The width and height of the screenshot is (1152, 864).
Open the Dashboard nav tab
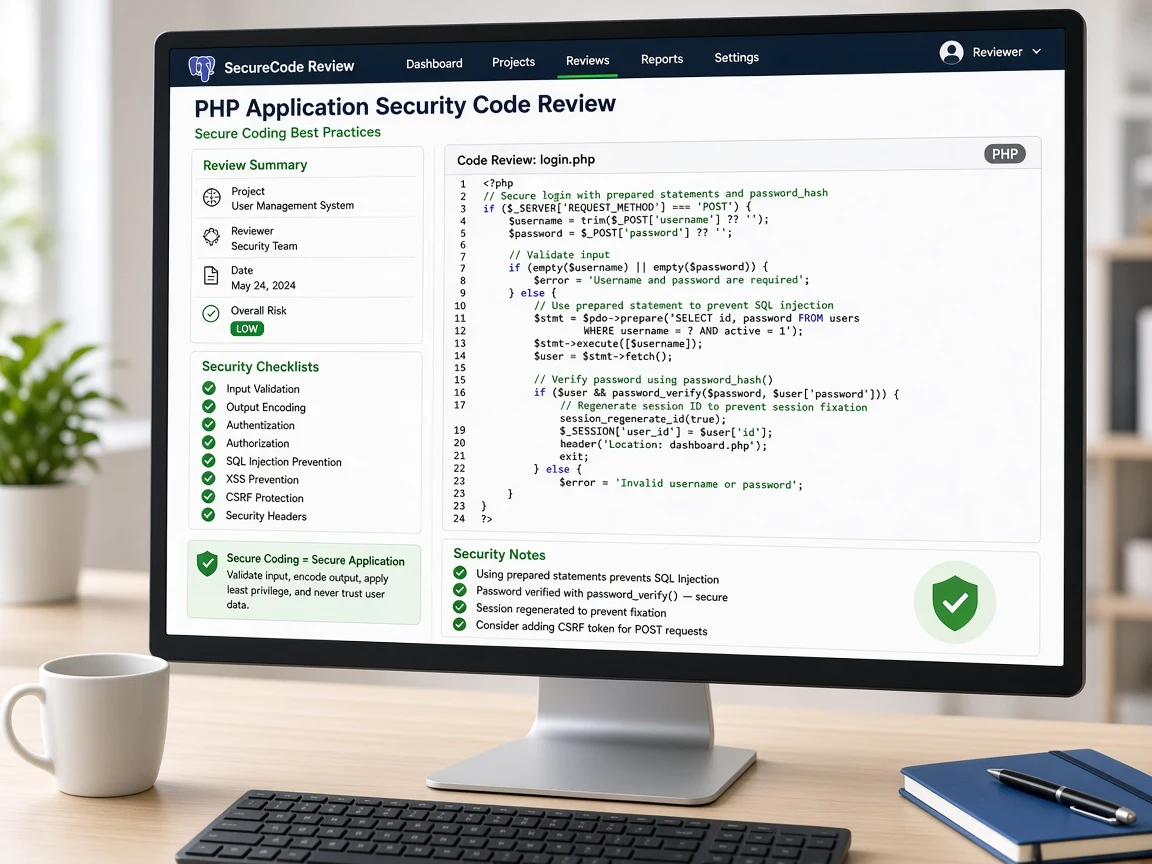click(x=434, y=64)
